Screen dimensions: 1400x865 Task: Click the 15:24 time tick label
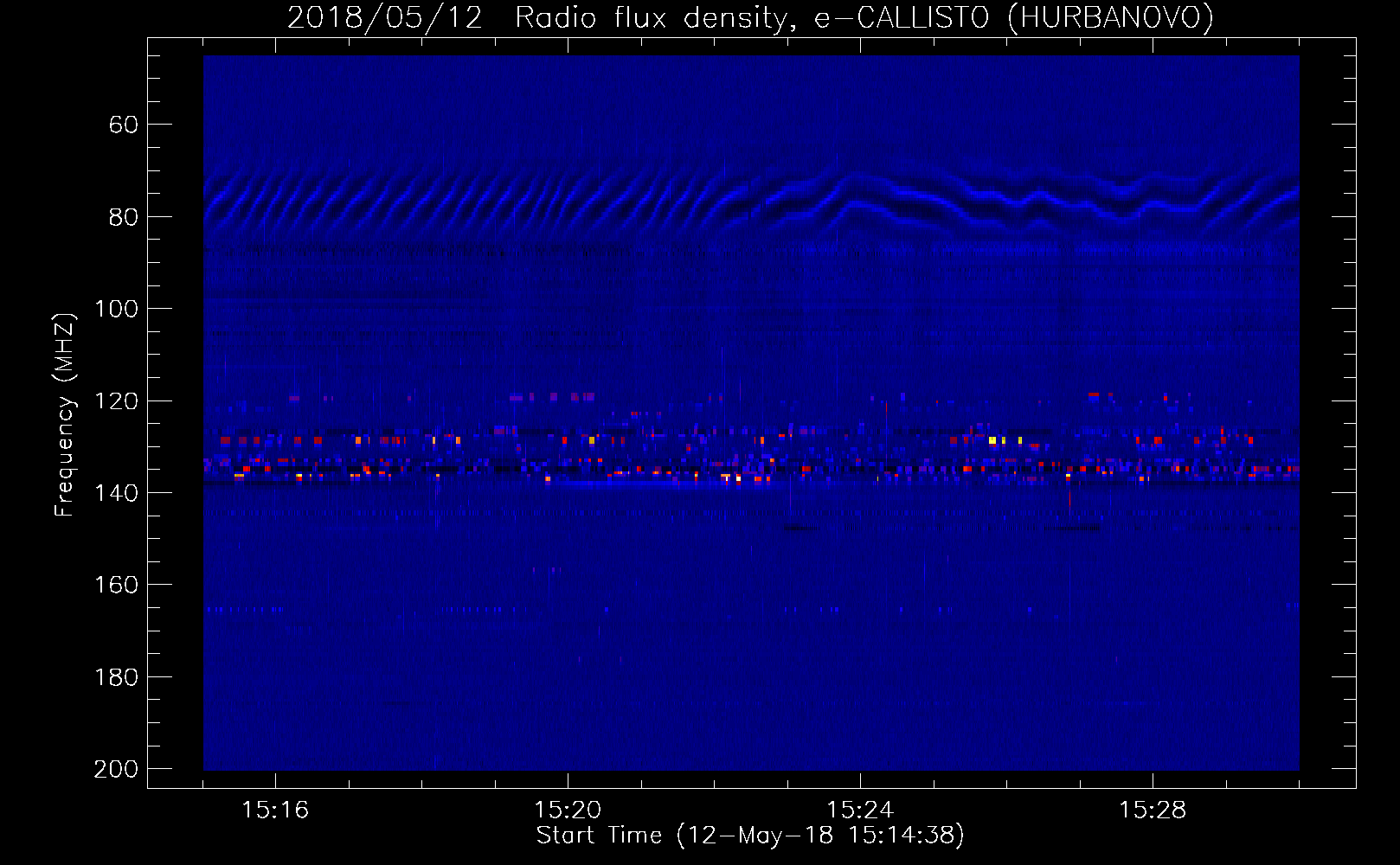860,811
